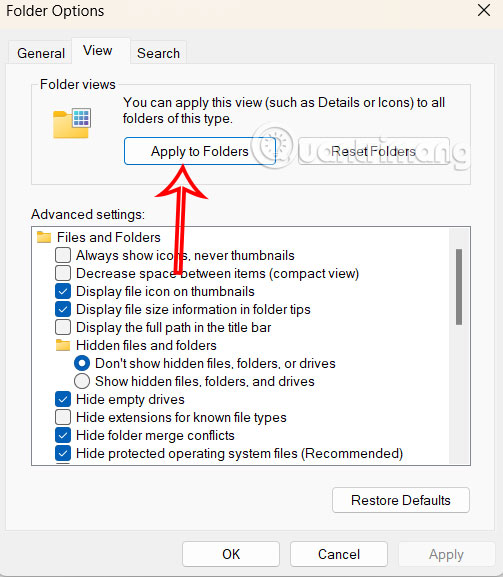Image resolution: width=503 pixels, height=577 pixels.
Task: Uncheck Display file icon on thumbnails
Action: coord(63,291)
